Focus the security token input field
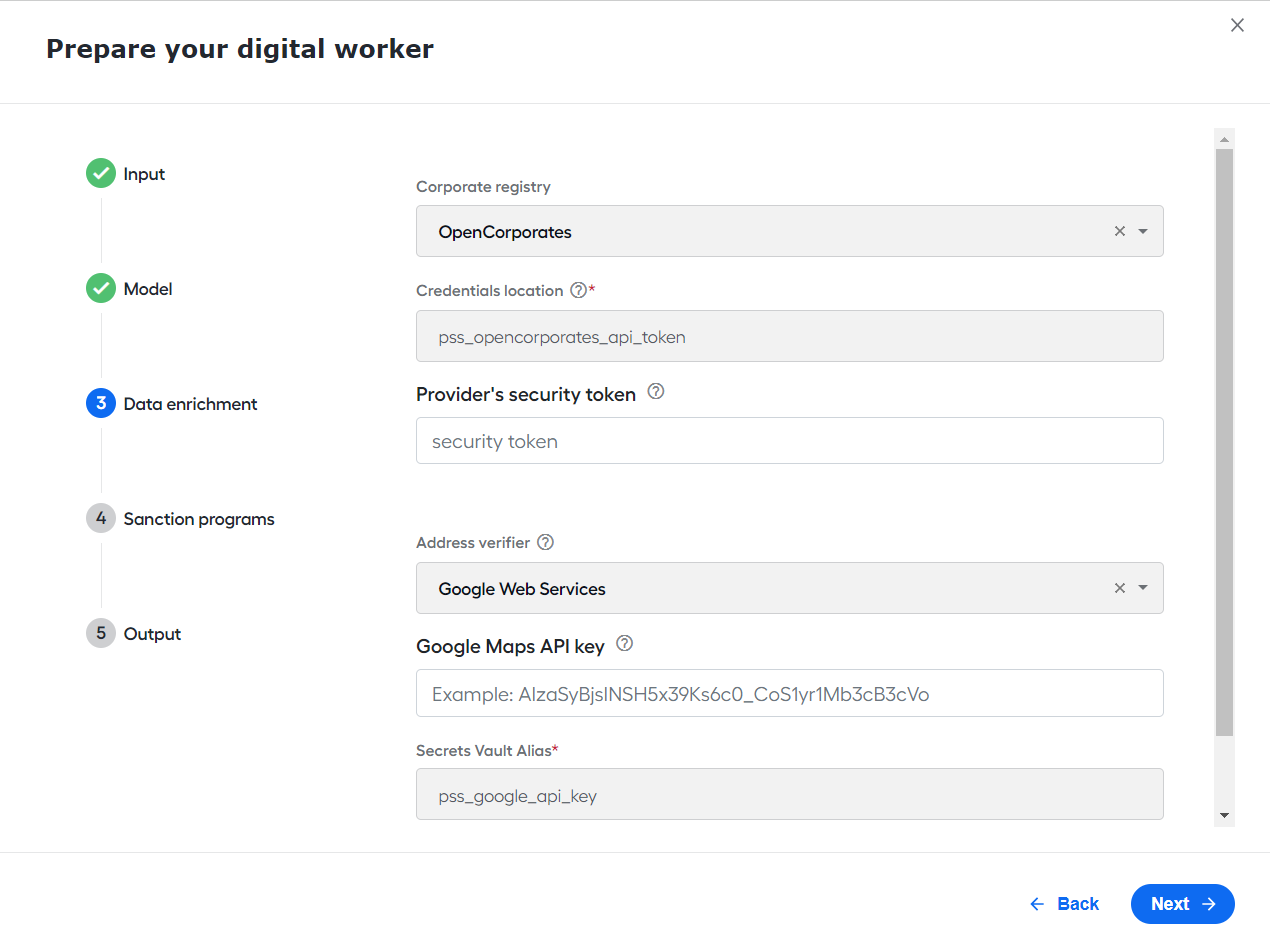1270x932 pixels. tap(790, 441)
